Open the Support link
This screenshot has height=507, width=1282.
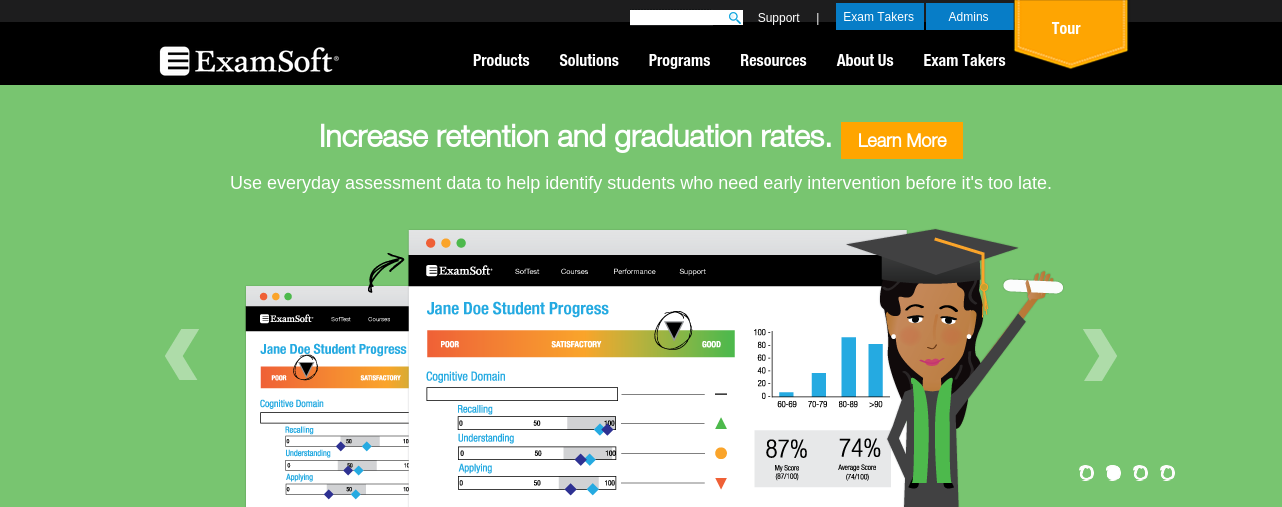click(778, 18)
